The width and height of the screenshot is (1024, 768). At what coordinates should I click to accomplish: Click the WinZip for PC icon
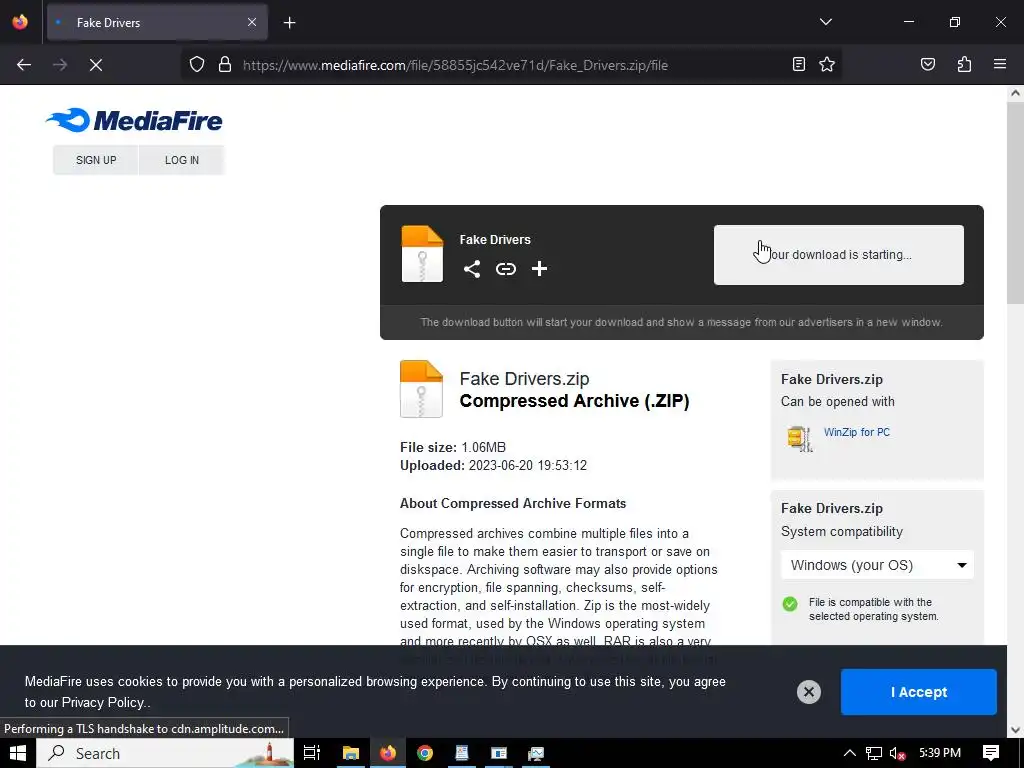799,438
